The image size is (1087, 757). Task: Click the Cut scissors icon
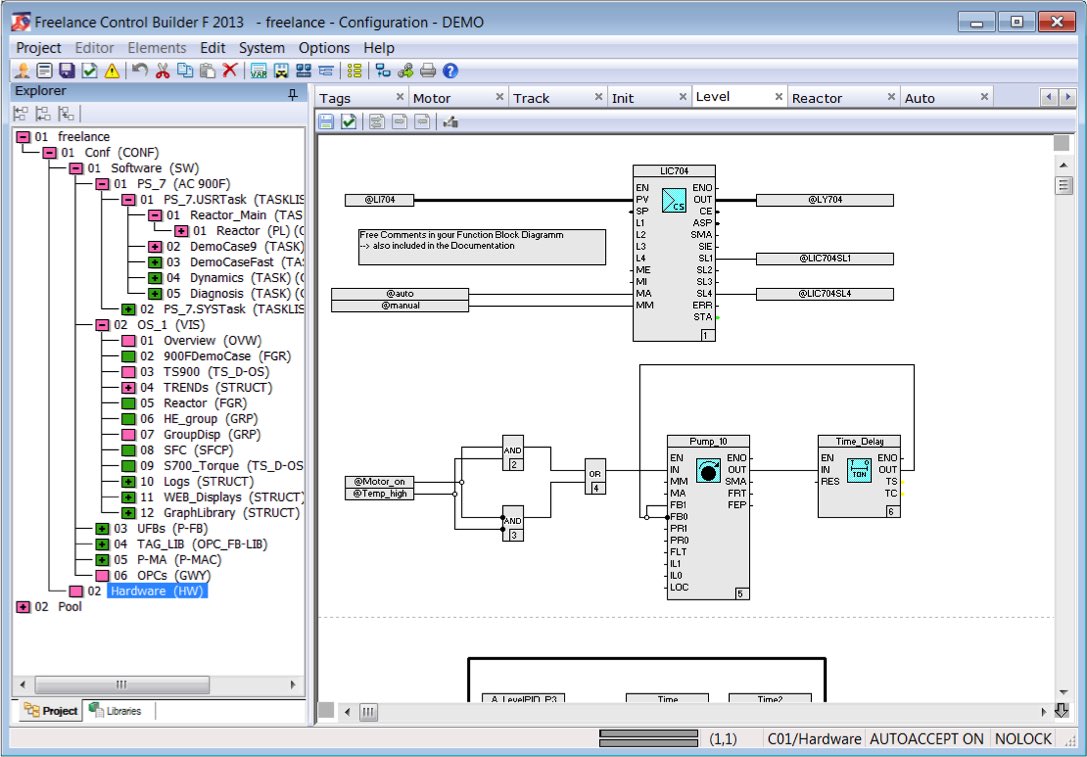coord(163,71)
